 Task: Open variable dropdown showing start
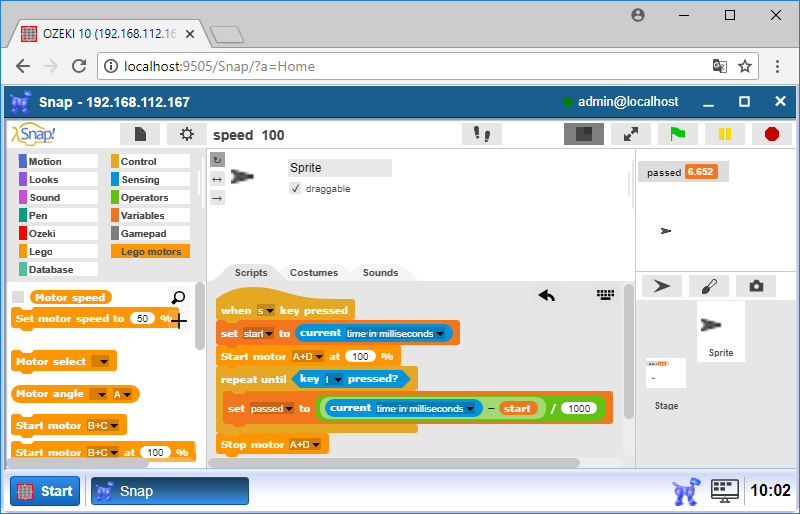coord(258,333)
